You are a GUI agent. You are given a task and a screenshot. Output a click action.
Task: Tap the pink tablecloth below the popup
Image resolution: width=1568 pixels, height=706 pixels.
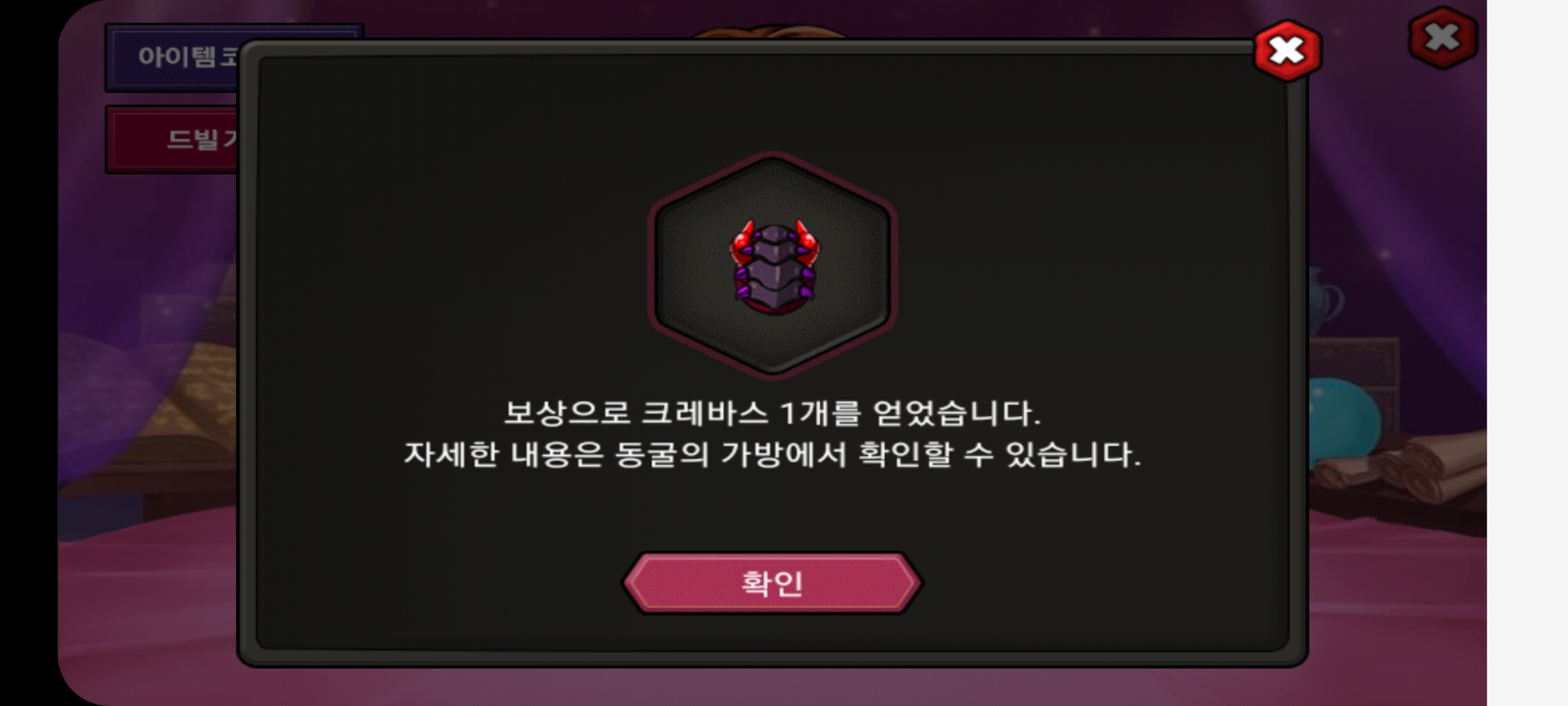(771, 686)
